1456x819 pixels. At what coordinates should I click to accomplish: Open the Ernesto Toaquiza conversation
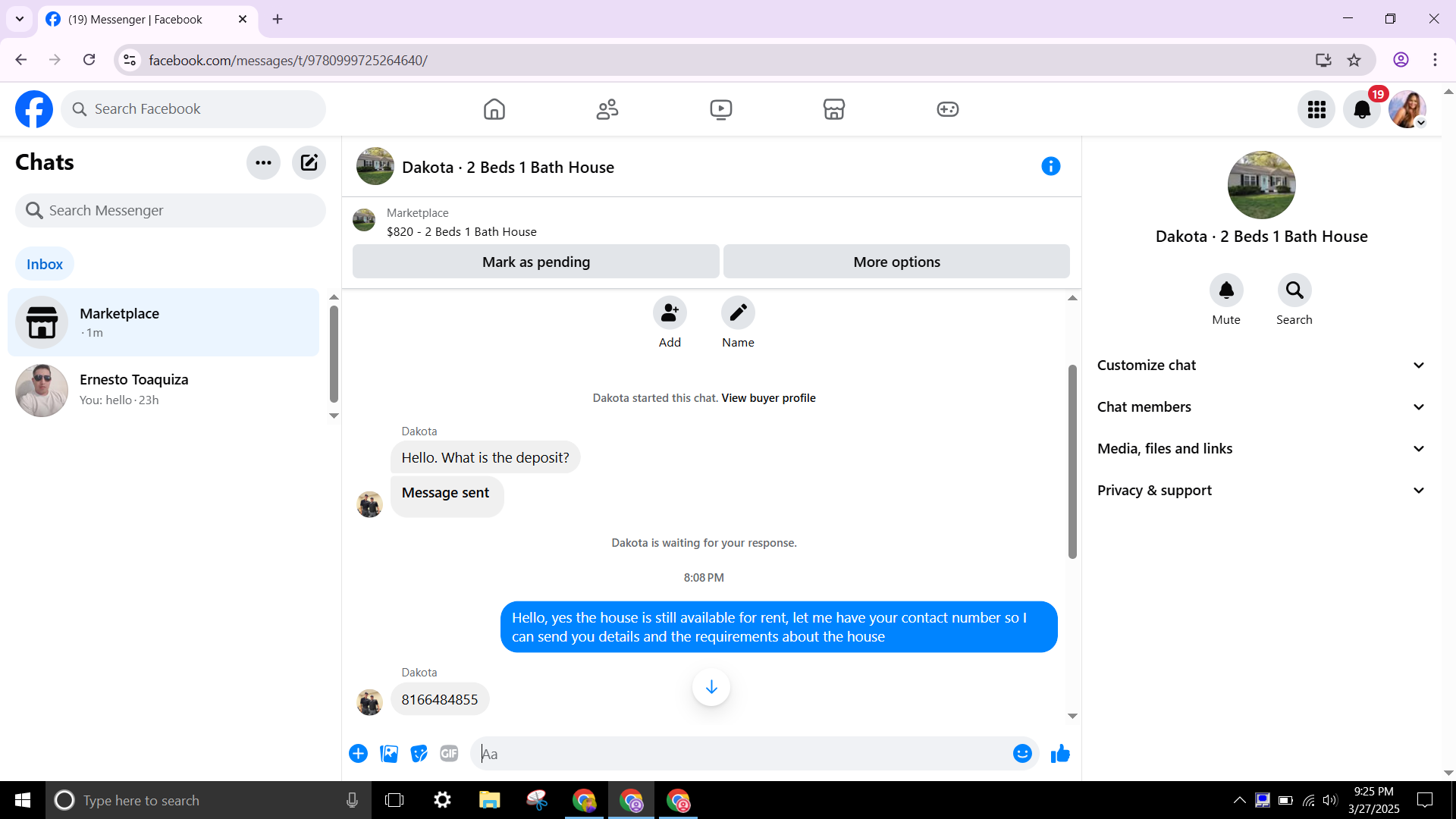point(163,390)
